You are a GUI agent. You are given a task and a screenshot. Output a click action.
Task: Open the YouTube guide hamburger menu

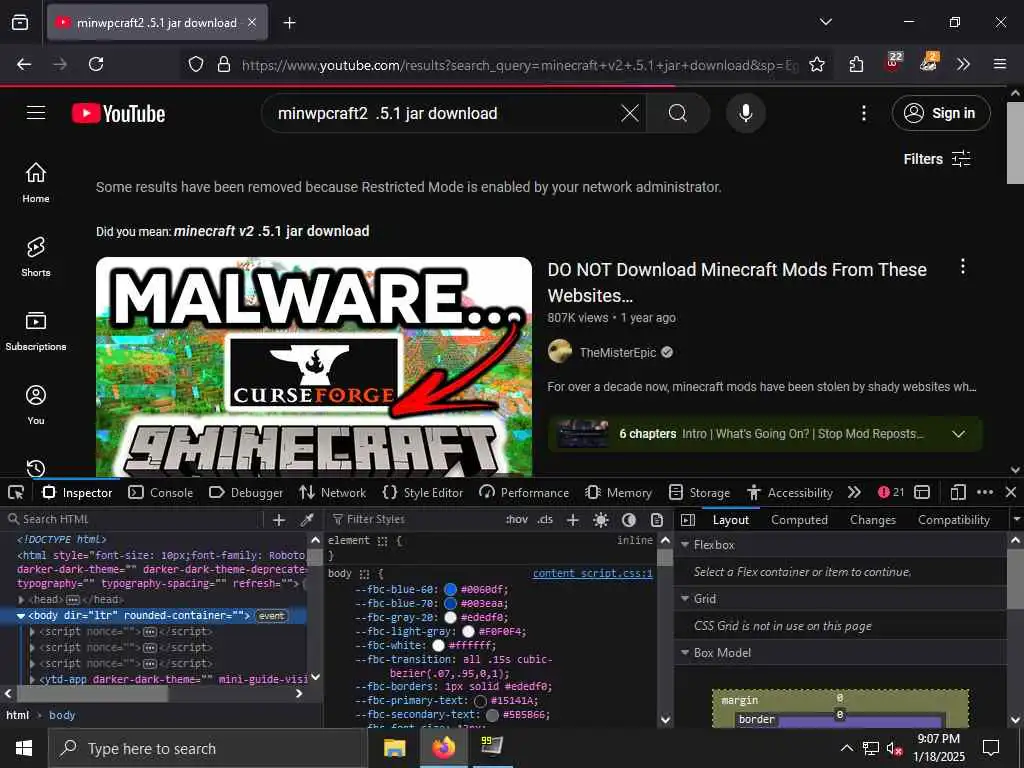[36, 113]
